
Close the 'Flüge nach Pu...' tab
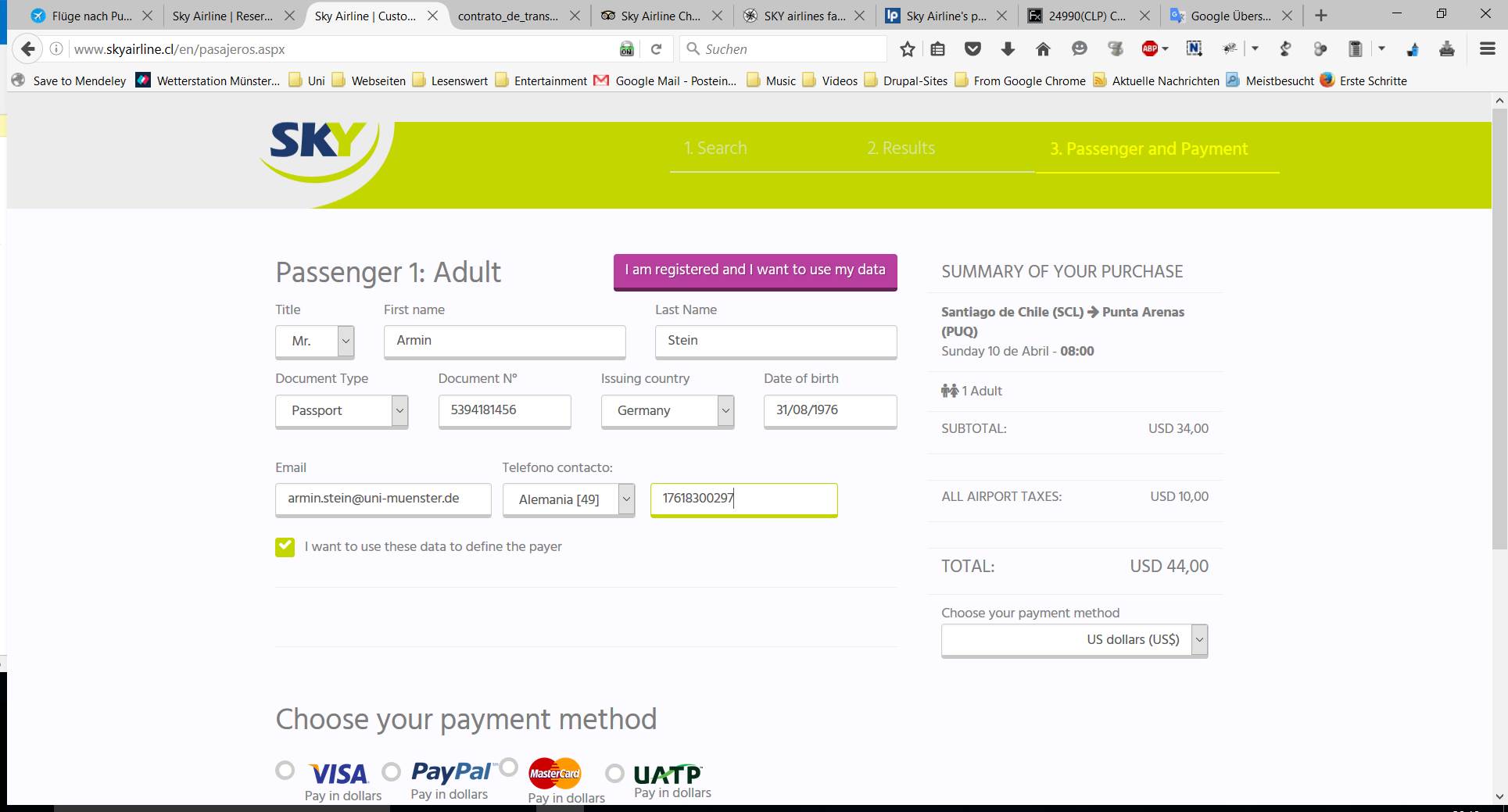click(148, 16)
